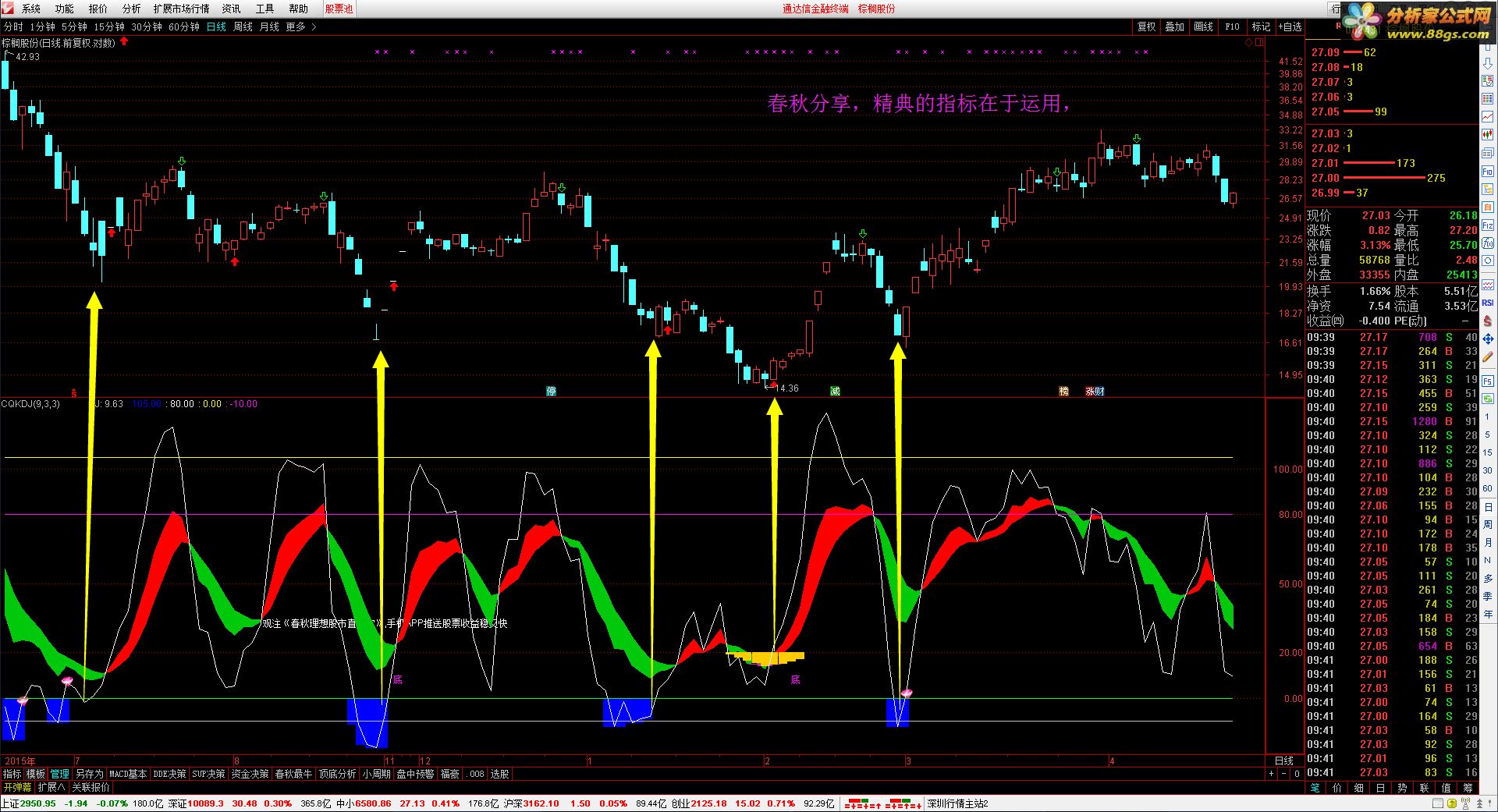Click the 画线 drawing button
This screenshot has width=1498, height=812.
(1204, 27)
